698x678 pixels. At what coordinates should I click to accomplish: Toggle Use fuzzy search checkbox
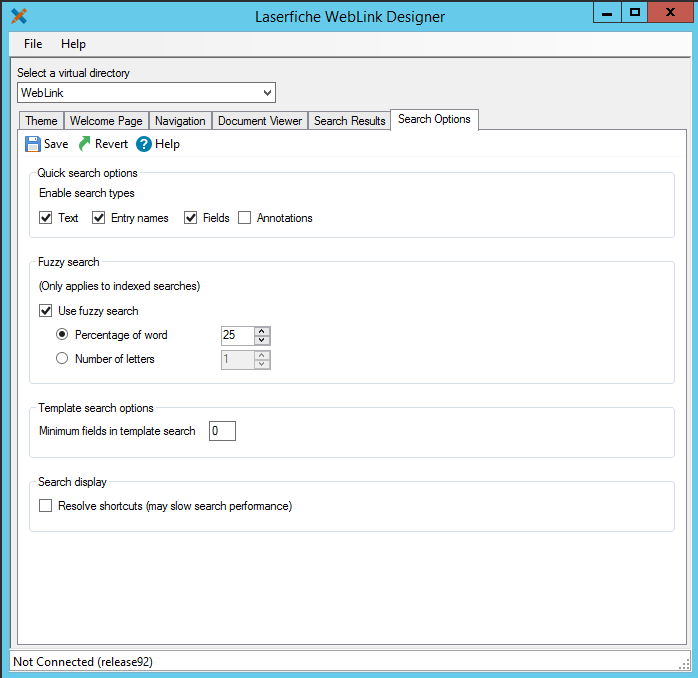pos(45,310)
